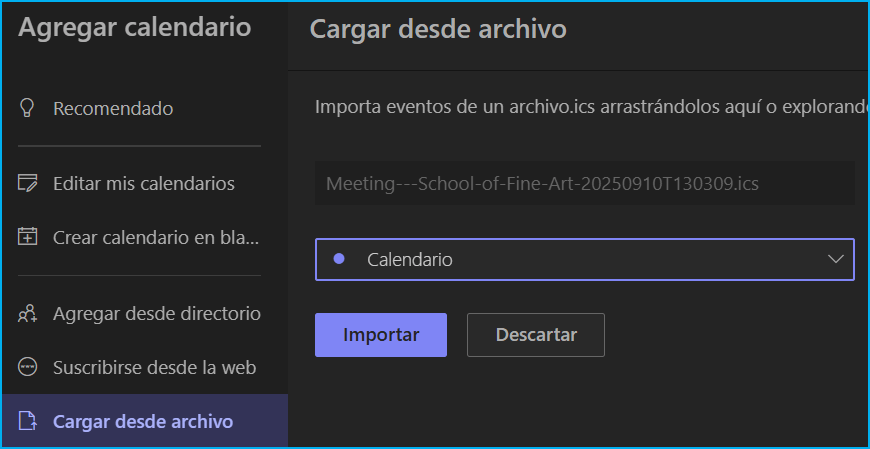870x449 pixels.
Task: Open the Recomendado section
Action: (x=113, y=108)
